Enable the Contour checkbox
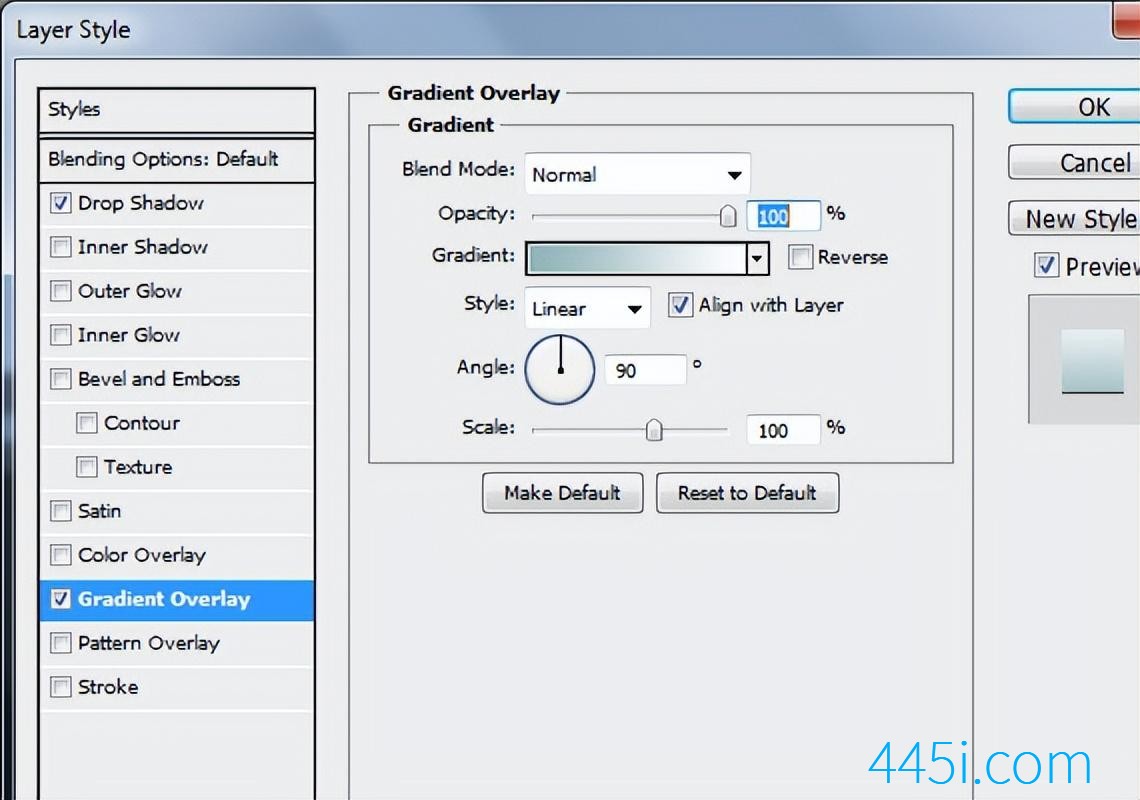Image resolution: width=1140 pixels, height=800 pixels. 87,423
